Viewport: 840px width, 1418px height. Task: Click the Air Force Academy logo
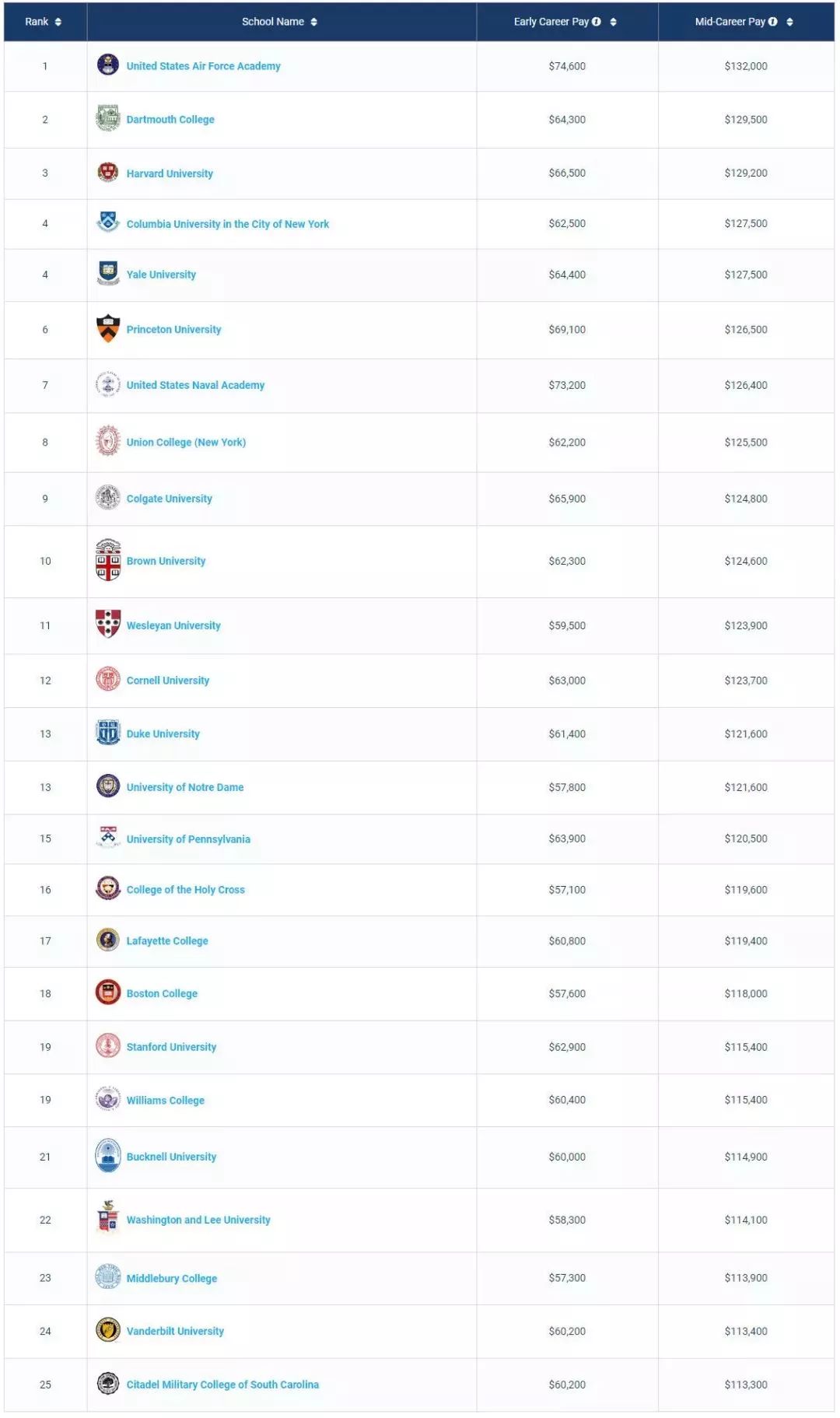tap(108, 65)
